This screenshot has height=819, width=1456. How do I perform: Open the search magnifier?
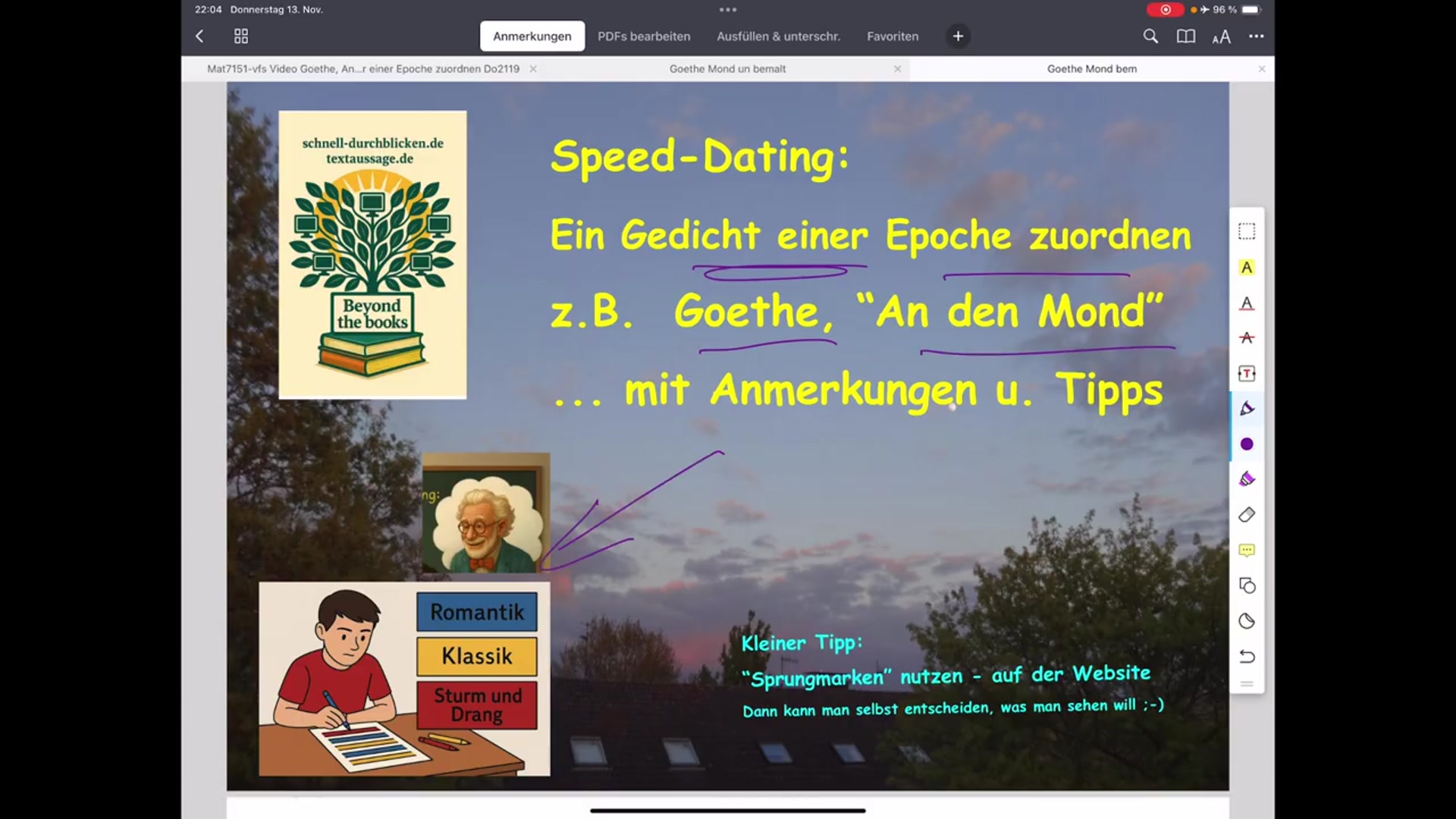1150,36
